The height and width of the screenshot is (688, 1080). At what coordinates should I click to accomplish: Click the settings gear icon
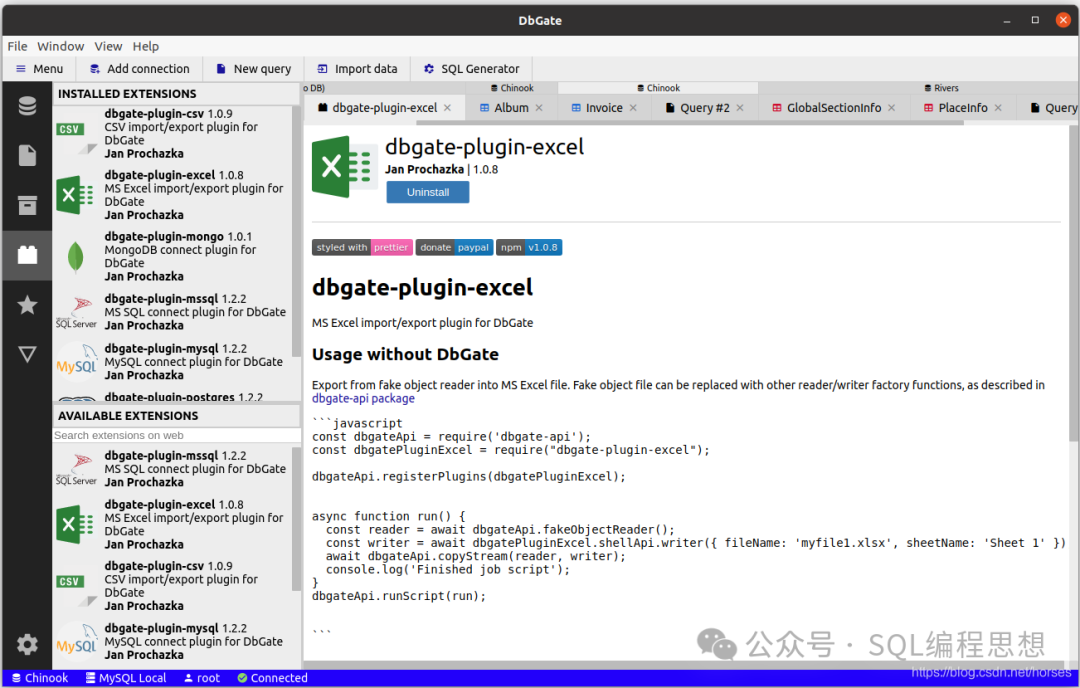pos(27,644)
